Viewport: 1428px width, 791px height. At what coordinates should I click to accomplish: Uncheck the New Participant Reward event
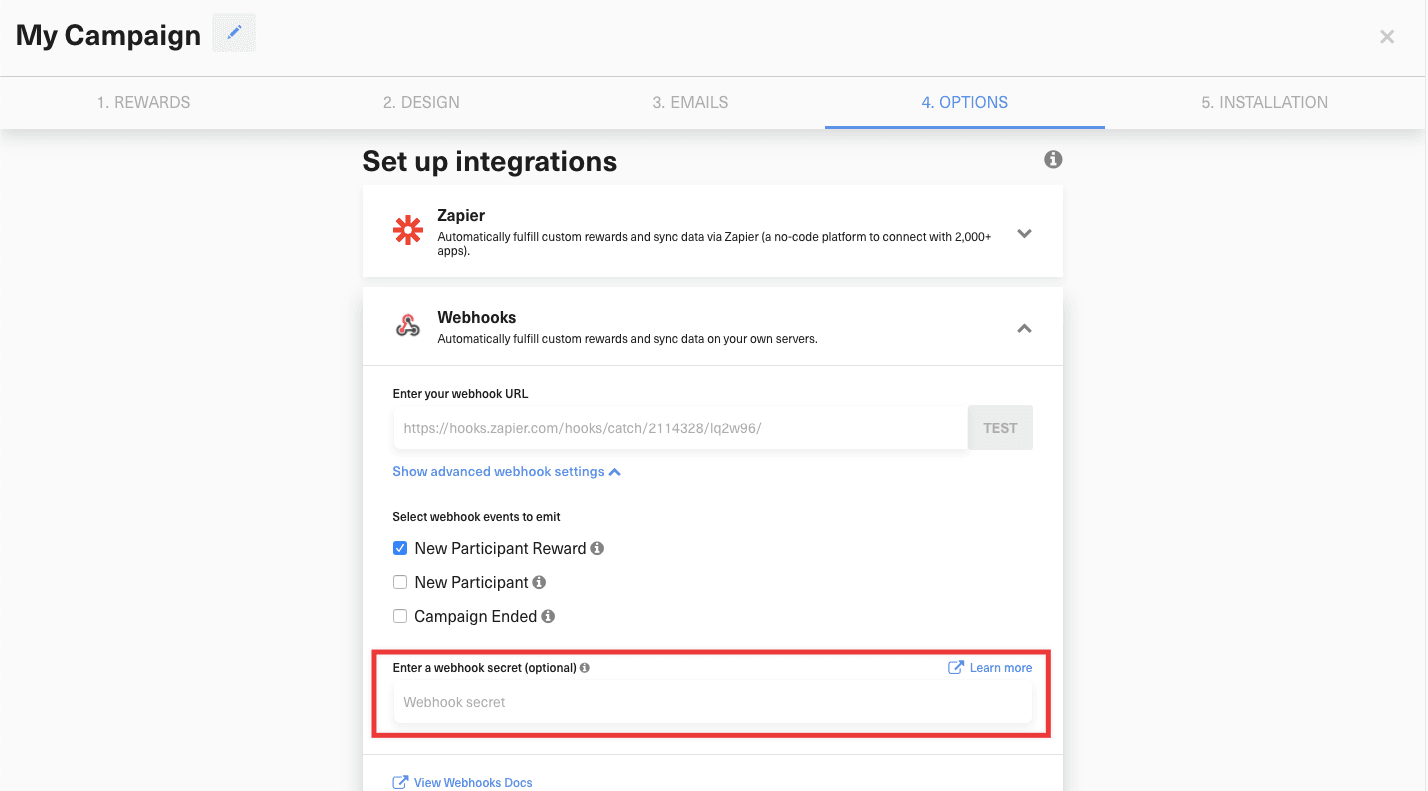400,548
